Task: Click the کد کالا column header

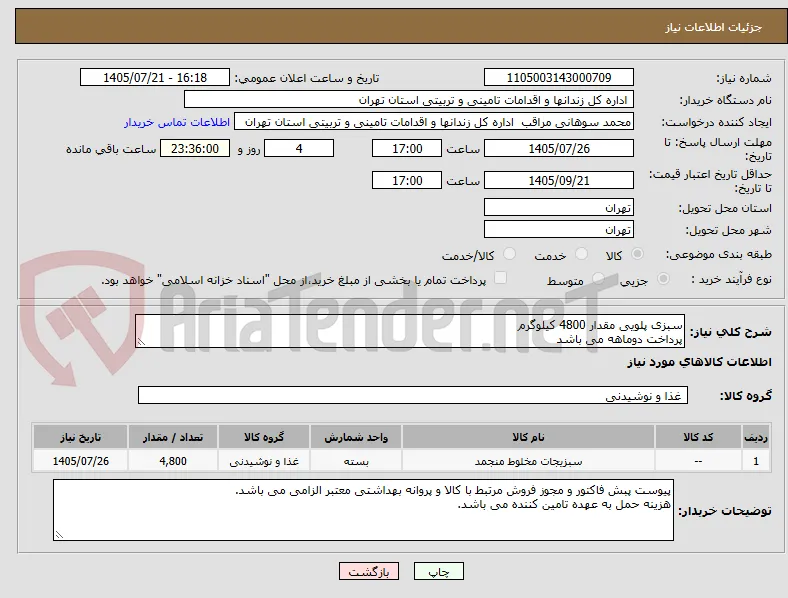Action: click(x=698, y=437)
